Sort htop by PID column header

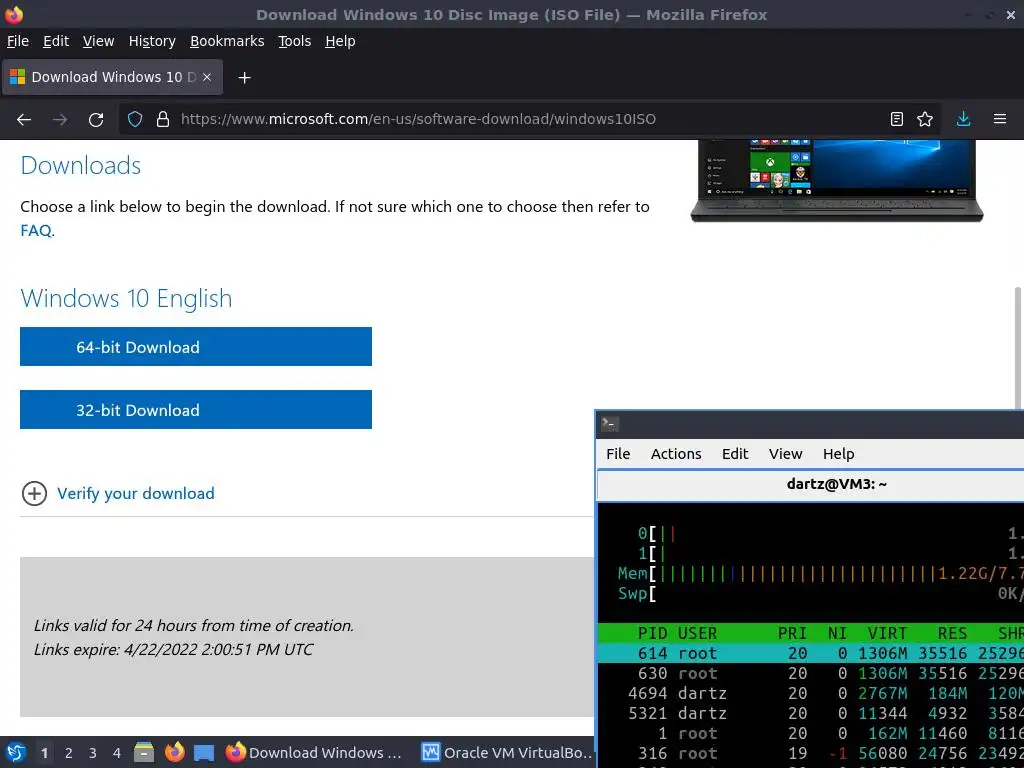click(x=652, y=633)
